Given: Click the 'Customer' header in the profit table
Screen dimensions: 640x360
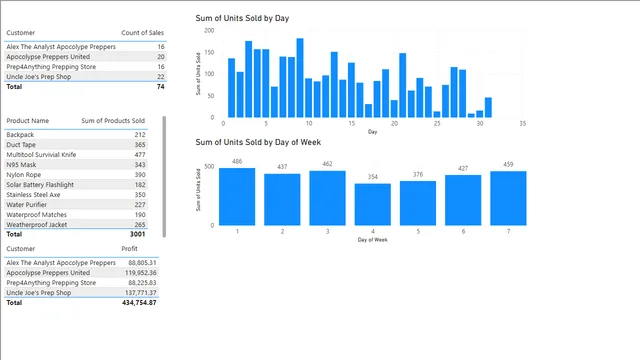Looking at the screenshot, I should coord(20,249).
